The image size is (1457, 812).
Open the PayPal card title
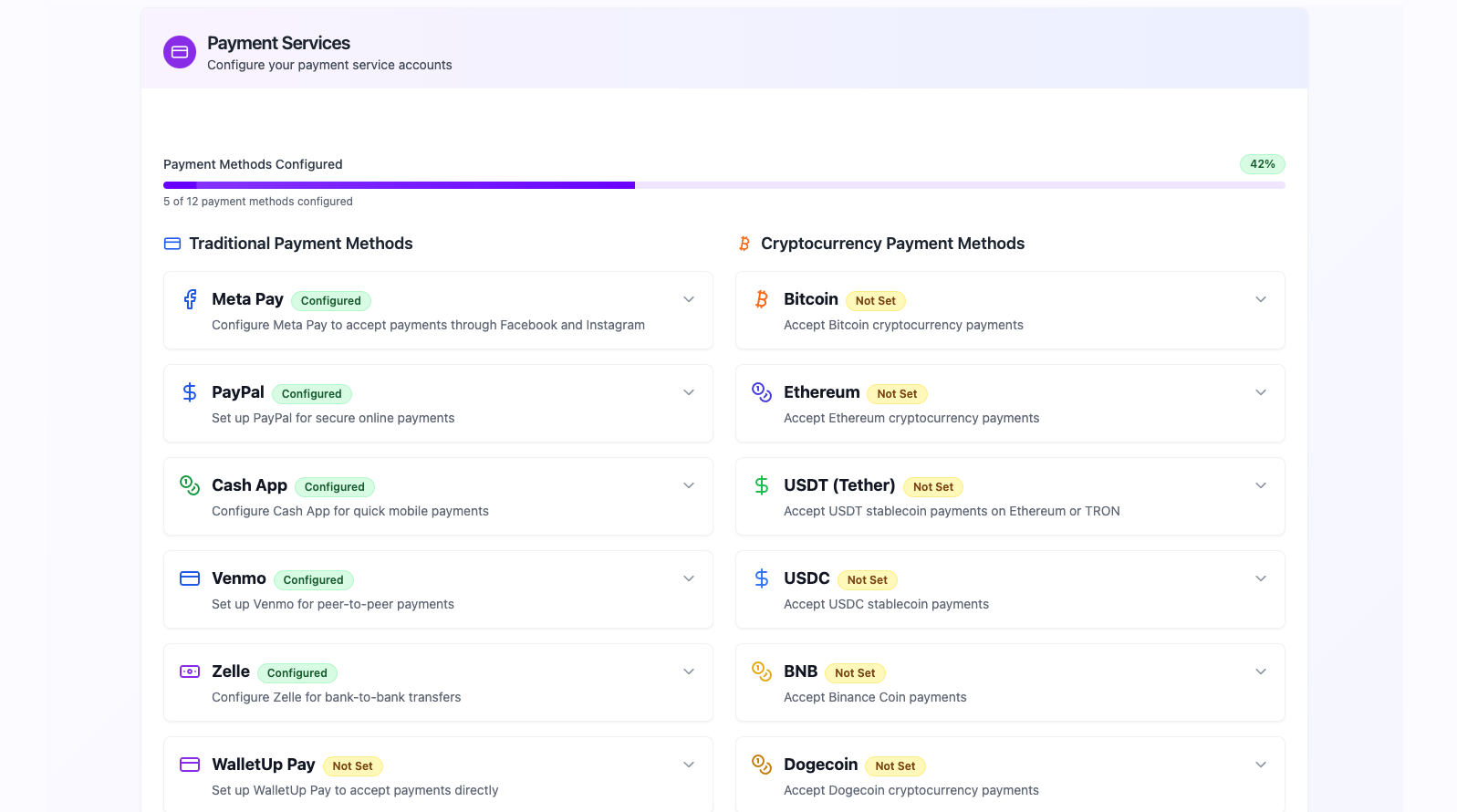coord(238,392)
